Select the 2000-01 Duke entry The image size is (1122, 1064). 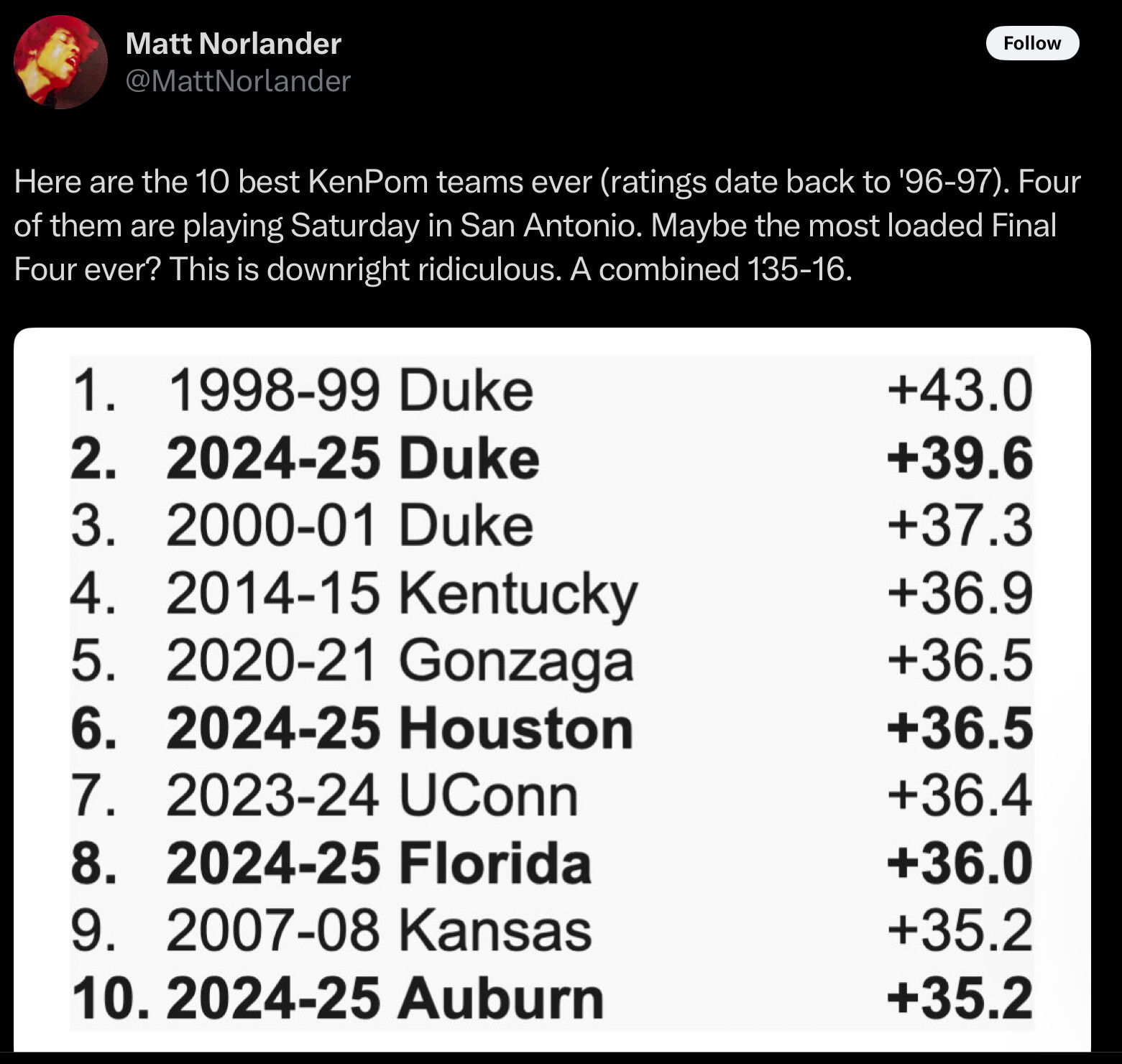pyautogui.click(x=350, y=526)
